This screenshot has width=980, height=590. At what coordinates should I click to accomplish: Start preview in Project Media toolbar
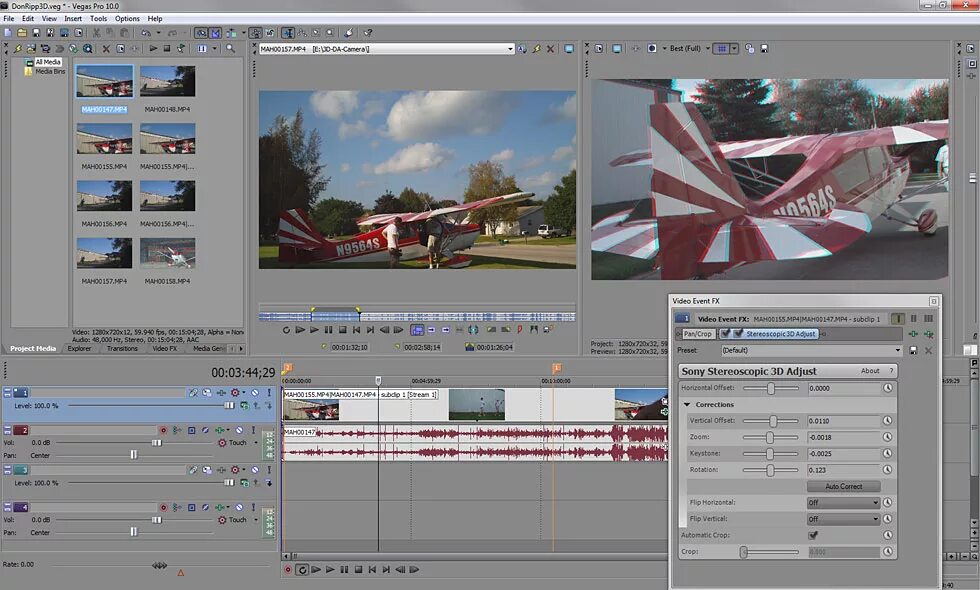(x=153, y=48)
